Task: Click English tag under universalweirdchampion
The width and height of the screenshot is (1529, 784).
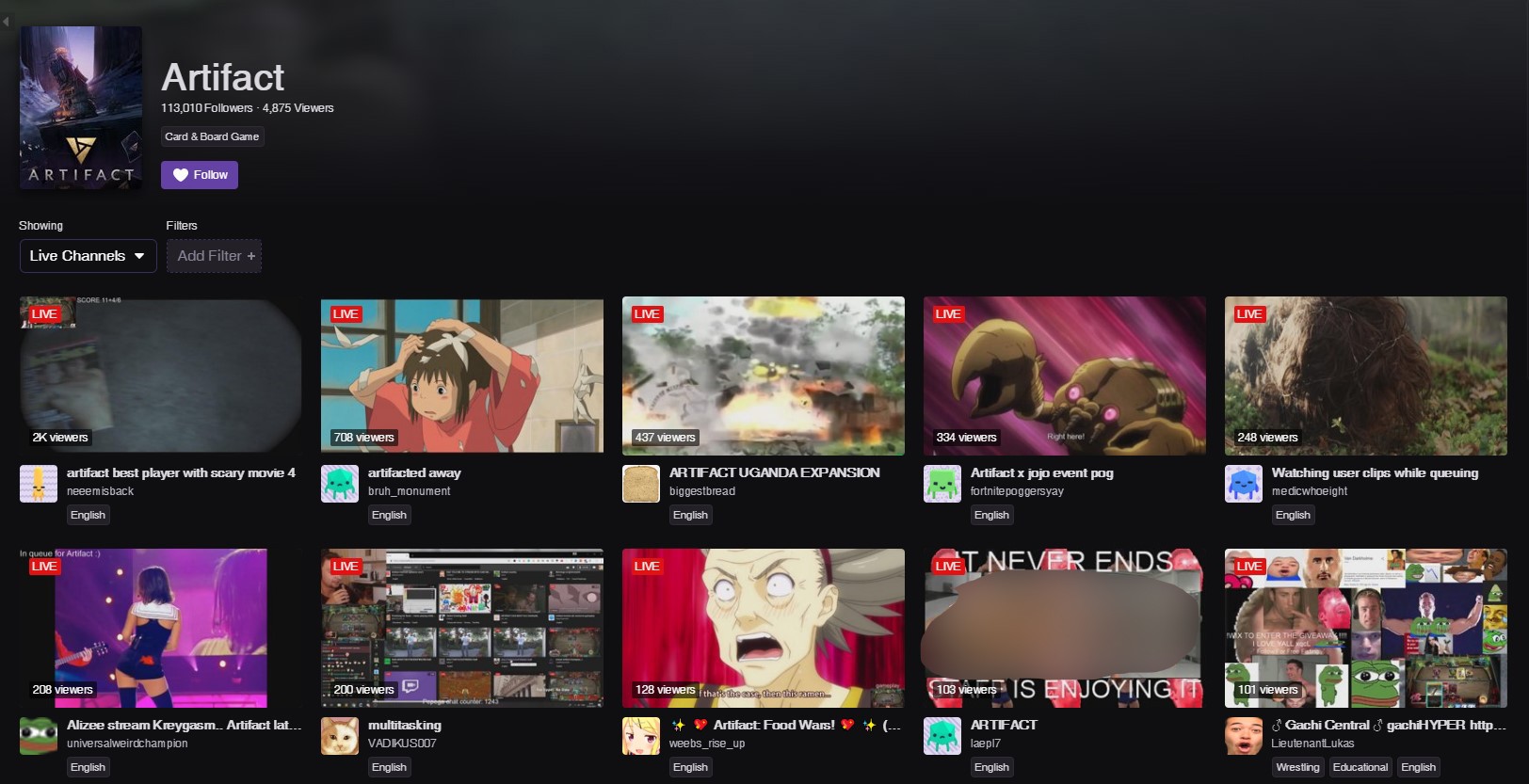Action: tap(88, 767)
